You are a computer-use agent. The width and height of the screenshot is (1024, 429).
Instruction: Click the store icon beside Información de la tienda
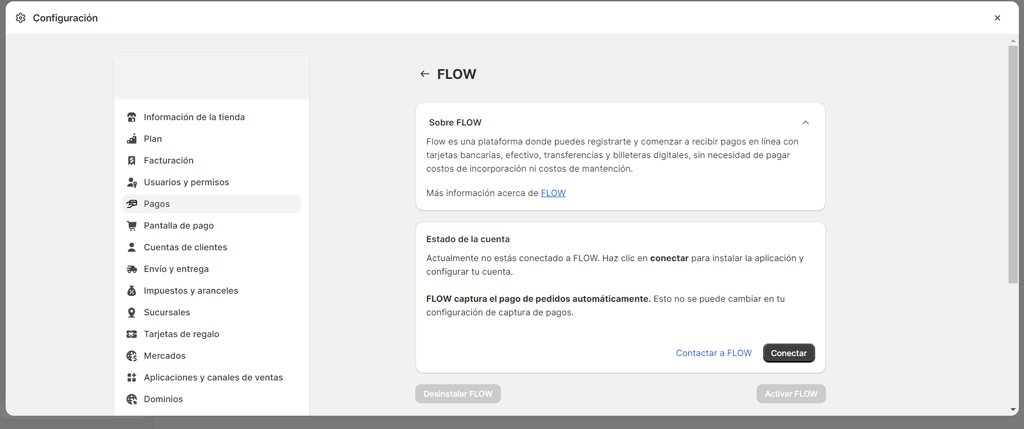131,118
